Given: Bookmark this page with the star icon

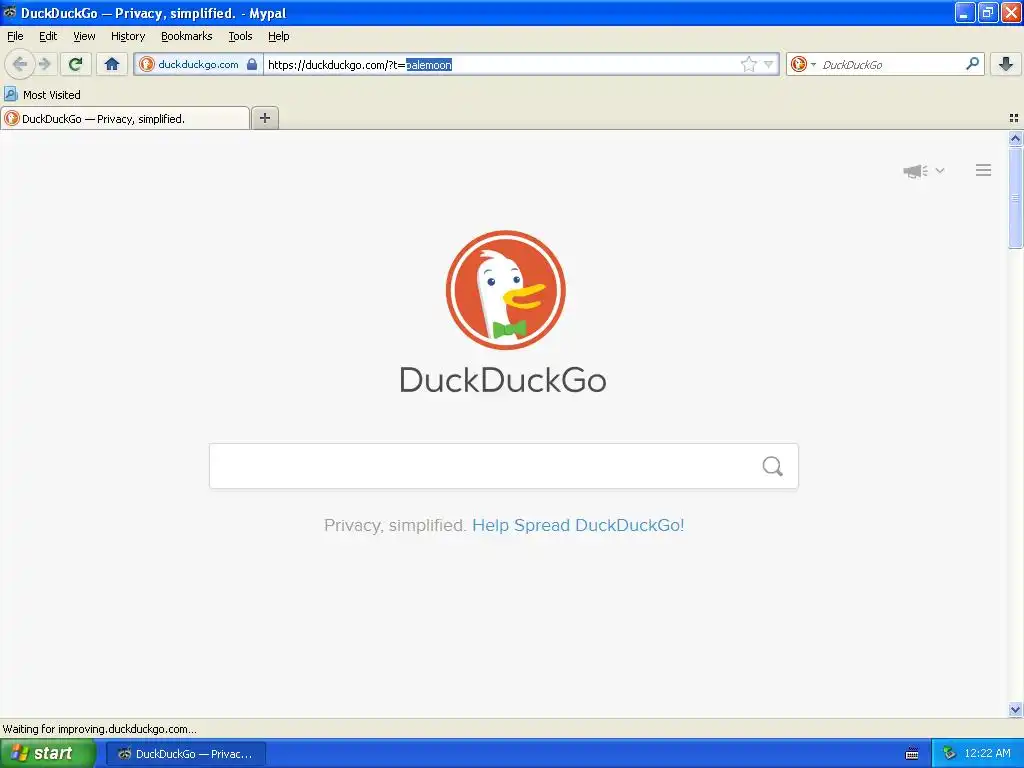Looking at the screenshot, I should tap(748, 64).
